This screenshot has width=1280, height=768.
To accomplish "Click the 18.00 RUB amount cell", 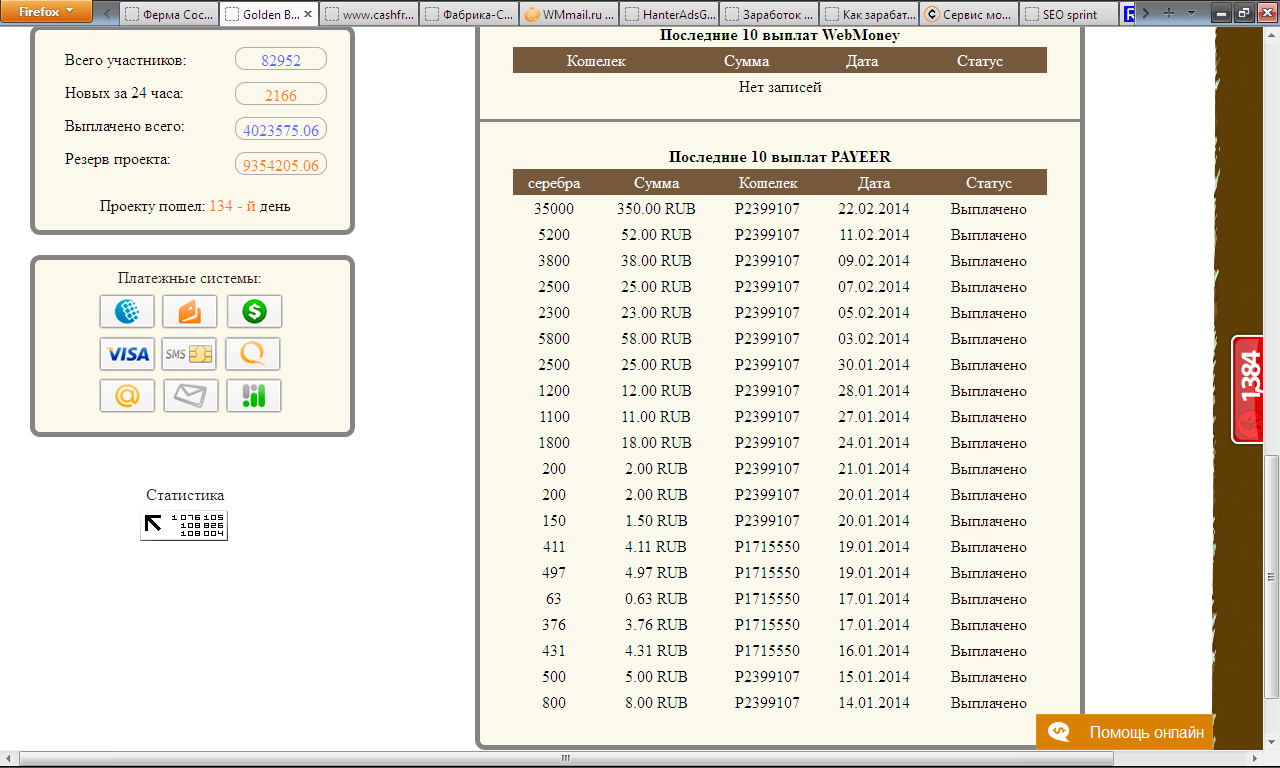I will pos(656,443).
